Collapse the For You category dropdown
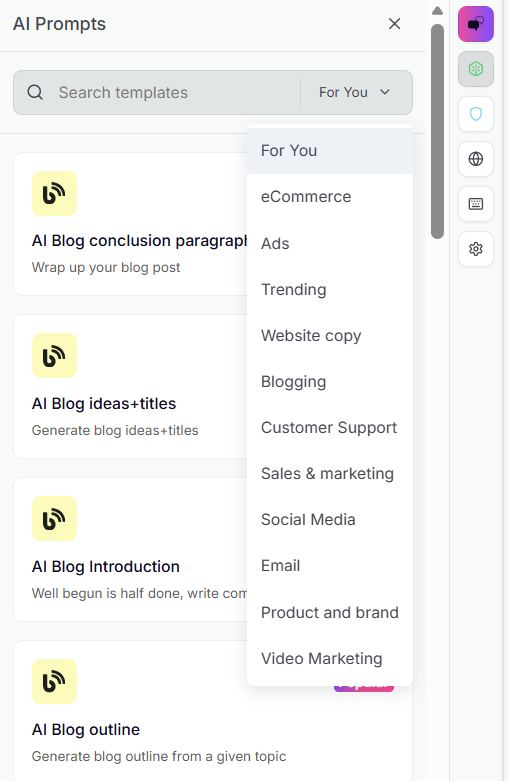The height and width of the screenshot is (781, 508). (355, 92)
